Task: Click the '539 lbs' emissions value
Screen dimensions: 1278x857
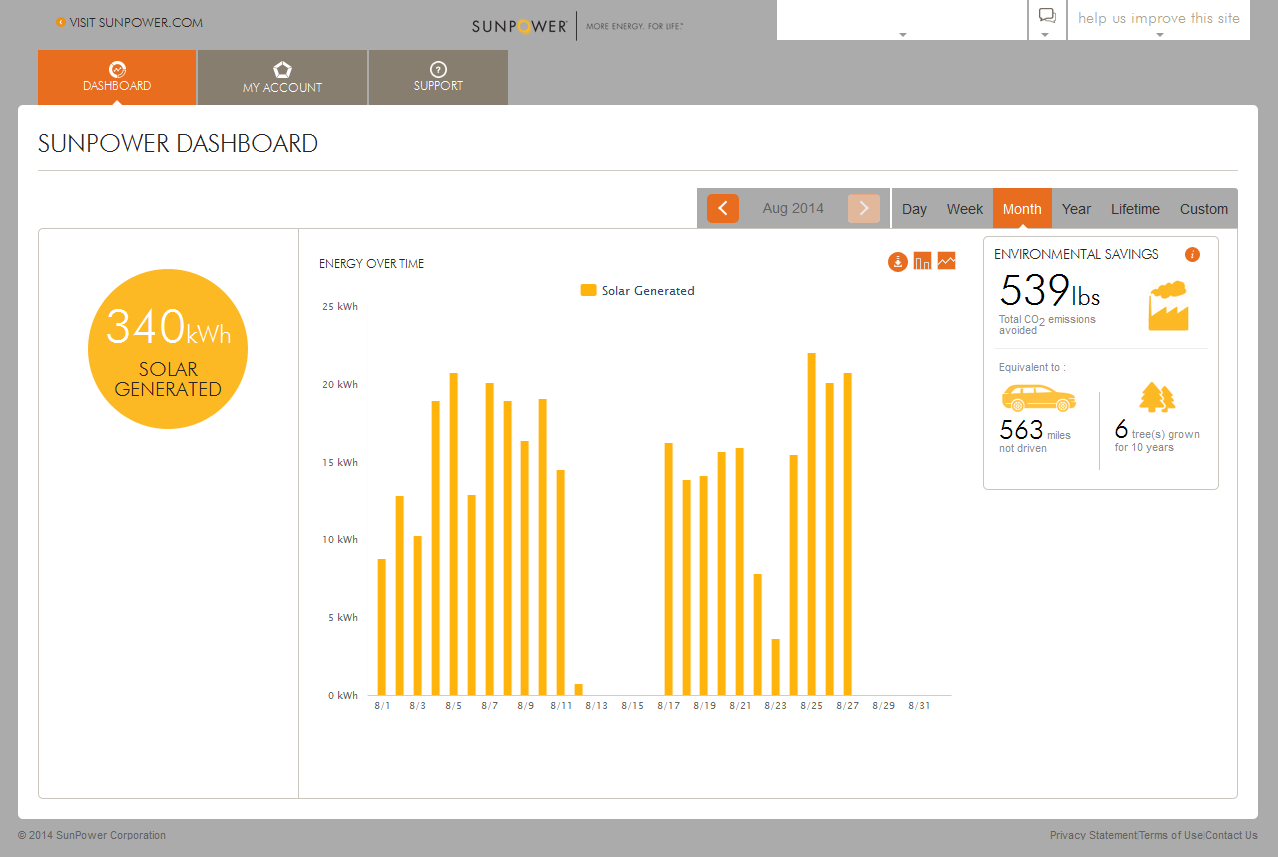Action: 1050,291
